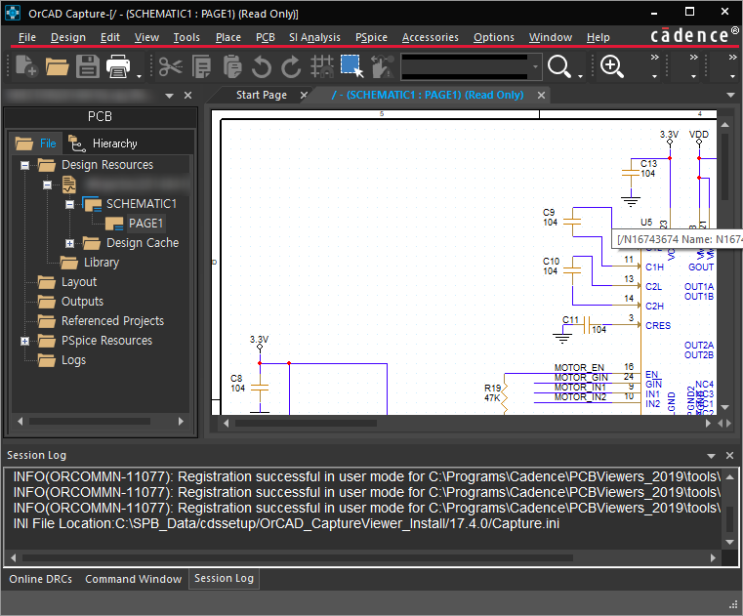
Task: Click the Undo arrow icon
Action: 261,67
